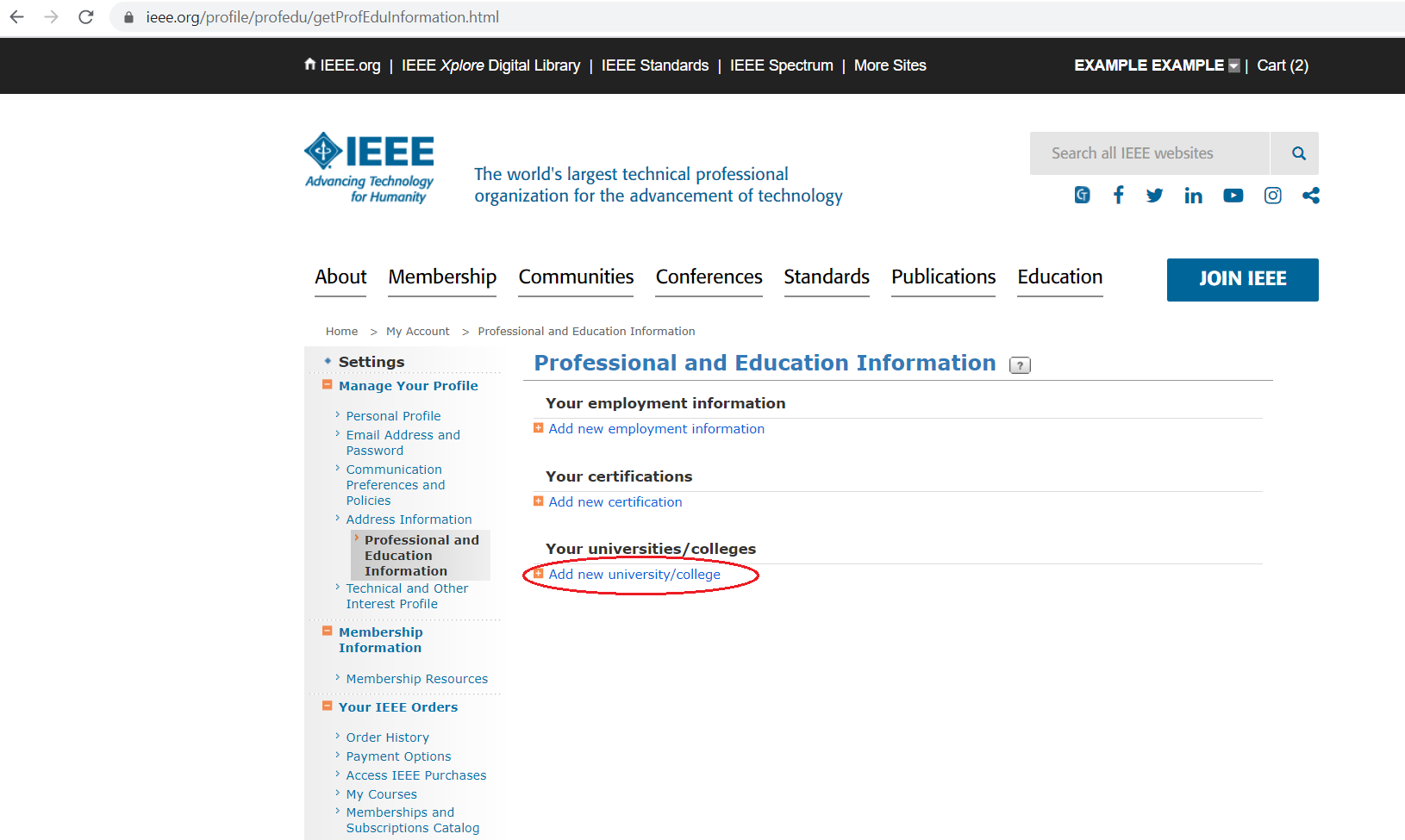Open Technical and Other Interest Profile
This screenshot has width=1405, height=840.
coord(407,596)
